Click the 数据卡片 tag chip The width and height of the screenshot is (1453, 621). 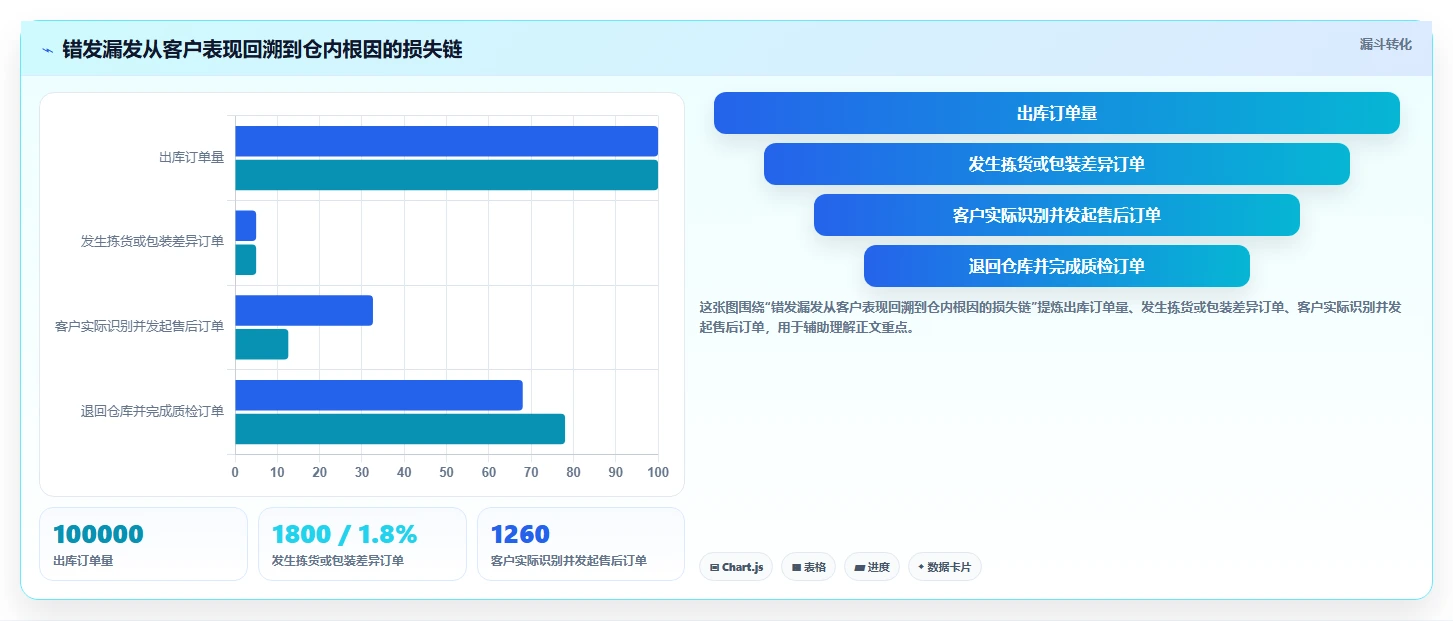[945, 567]
